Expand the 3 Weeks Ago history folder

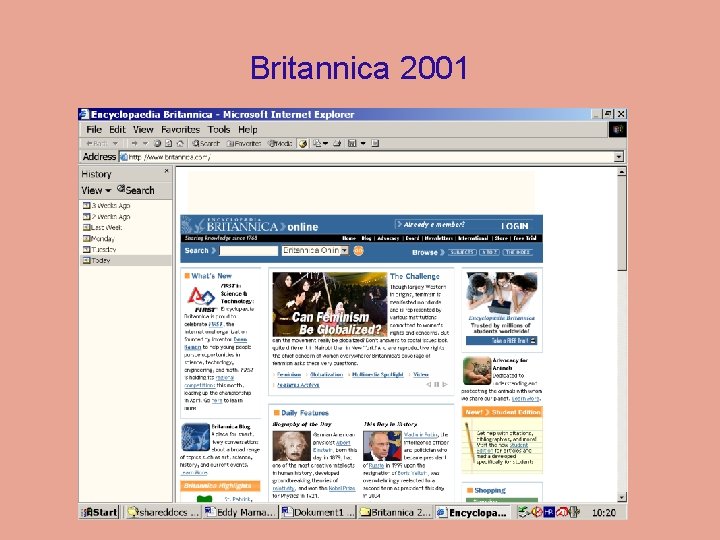coord(107,205)
